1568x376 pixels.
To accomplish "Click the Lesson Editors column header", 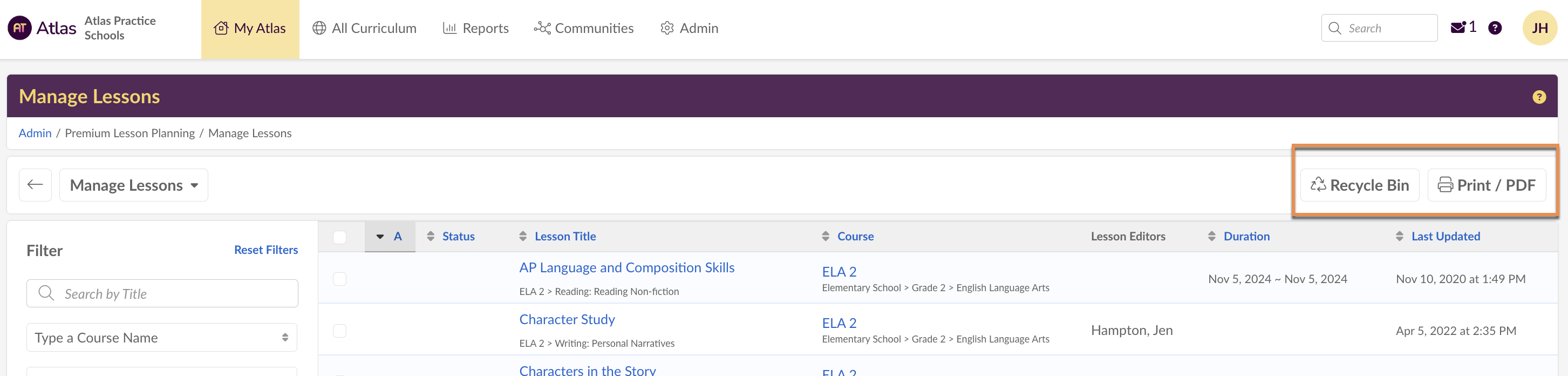I will point(1128,237).
